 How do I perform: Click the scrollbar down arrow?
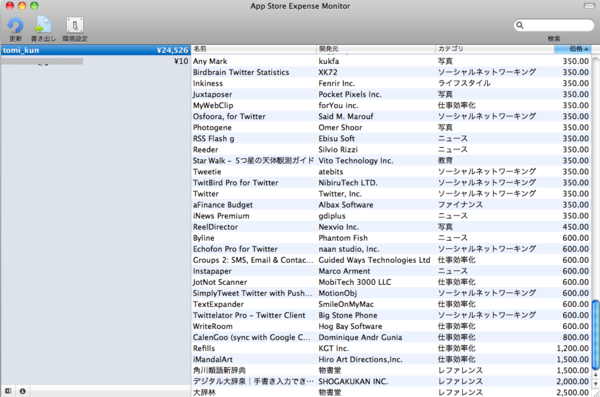[596, 383]
